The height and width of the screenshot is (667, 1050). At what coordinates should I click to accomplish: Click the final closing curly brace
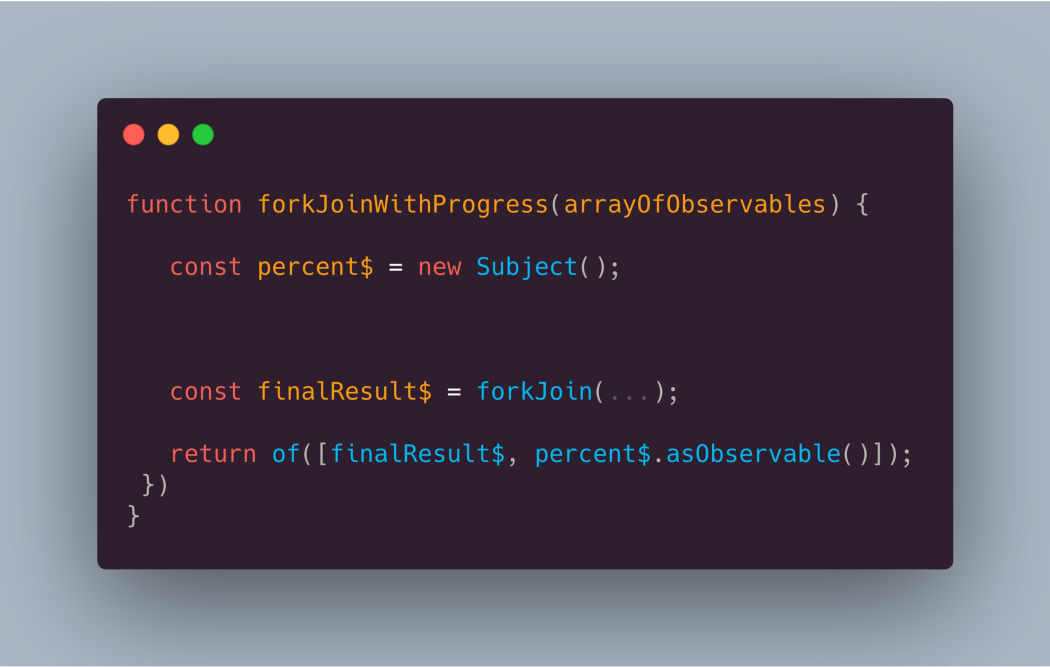tap(134, 516)
